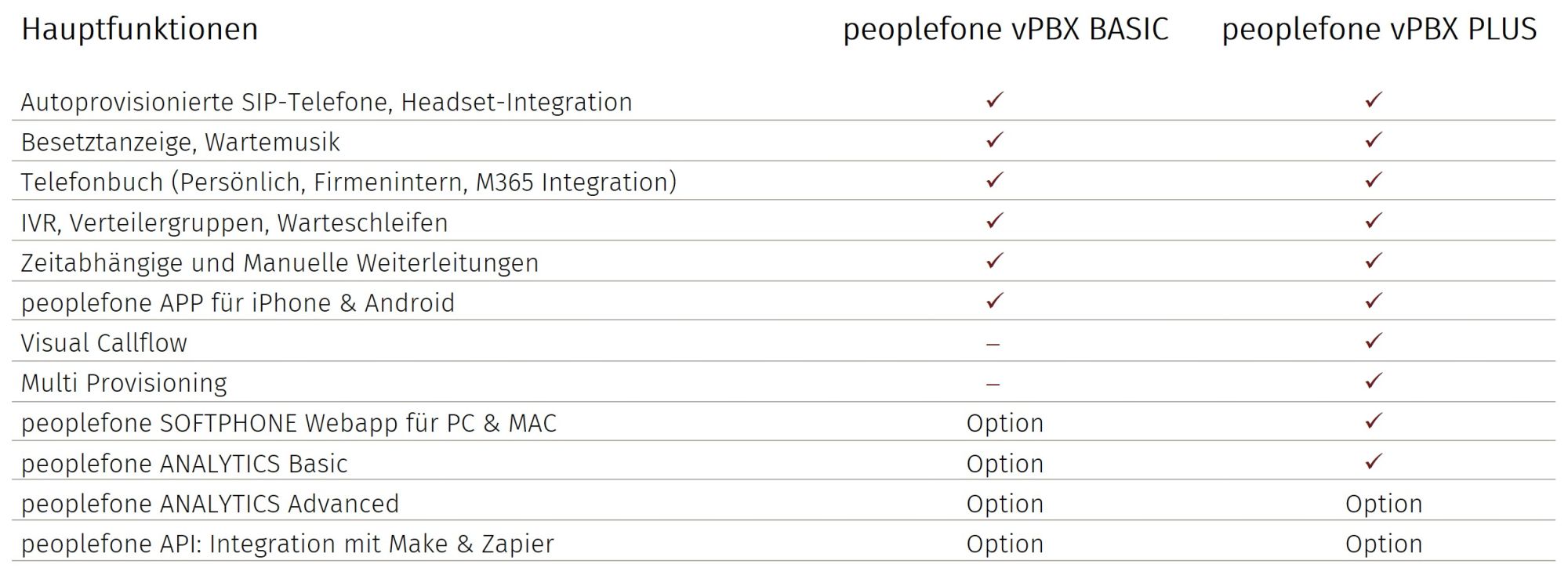Click BASIC dash for Visual Callflow
Viewport: 1568px width, 575px height.
[993, 344]
